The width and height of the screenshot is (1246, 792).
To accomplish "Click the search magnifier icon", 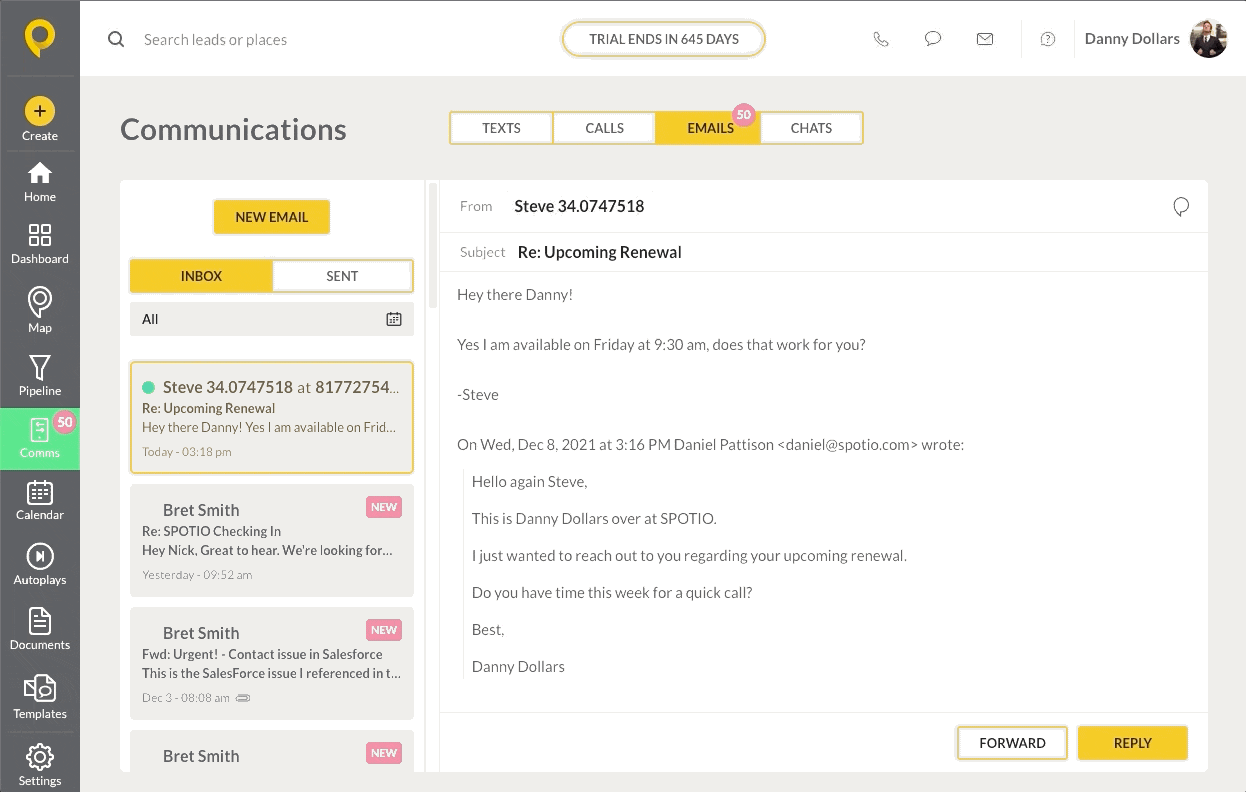I will tap(116, 40).
